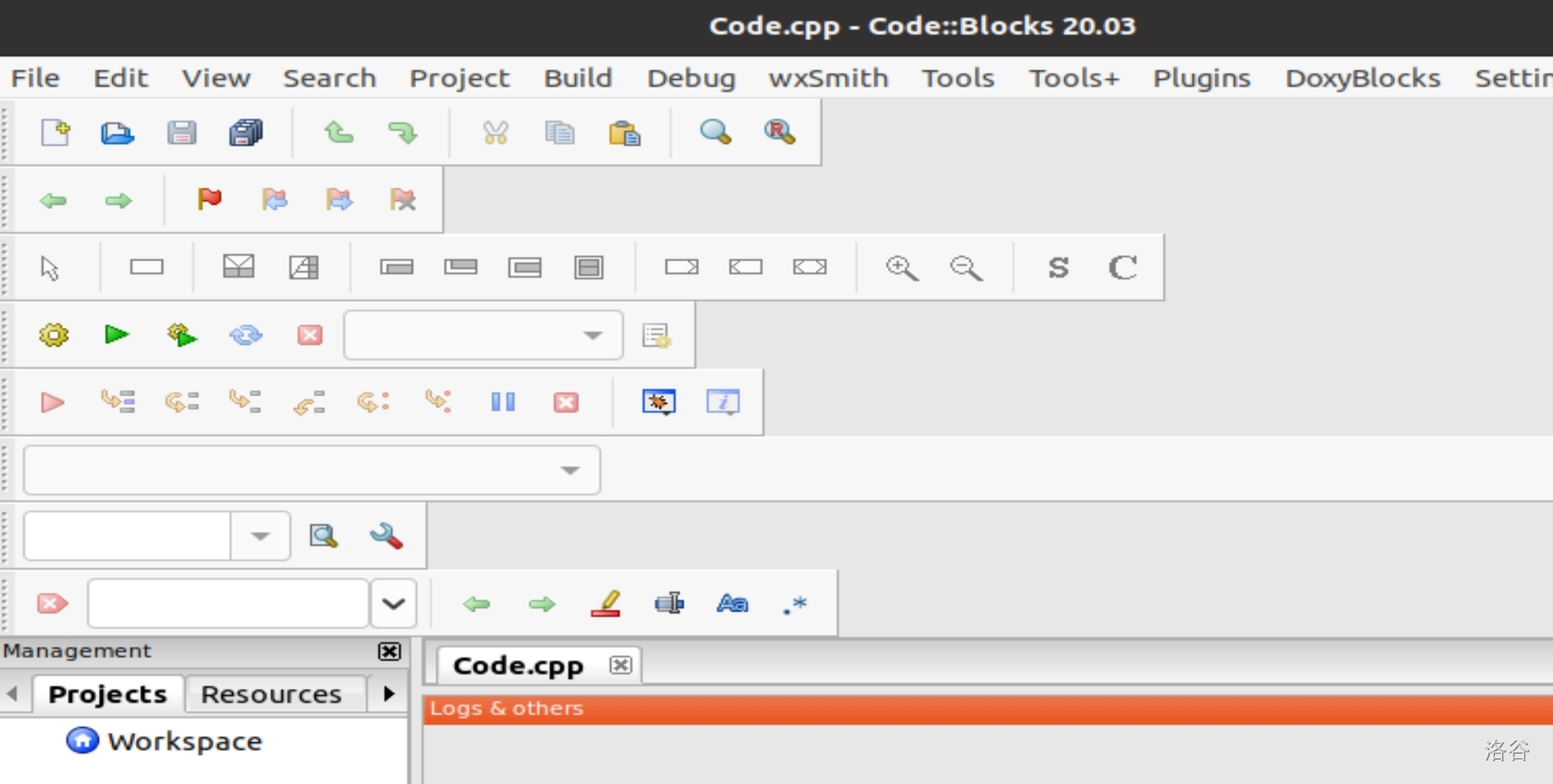Click the Build gear icon
The image size is (1553, 784).
(53, 335)
